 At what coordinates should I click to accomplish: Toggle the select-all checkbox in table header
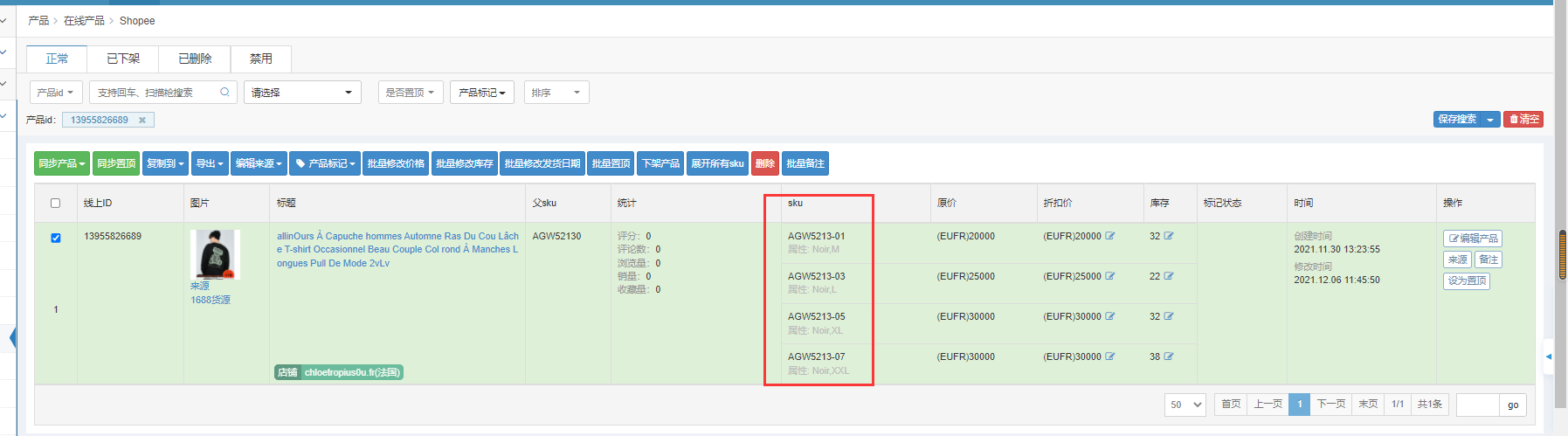pyautogui.click(x=56, y=204)
